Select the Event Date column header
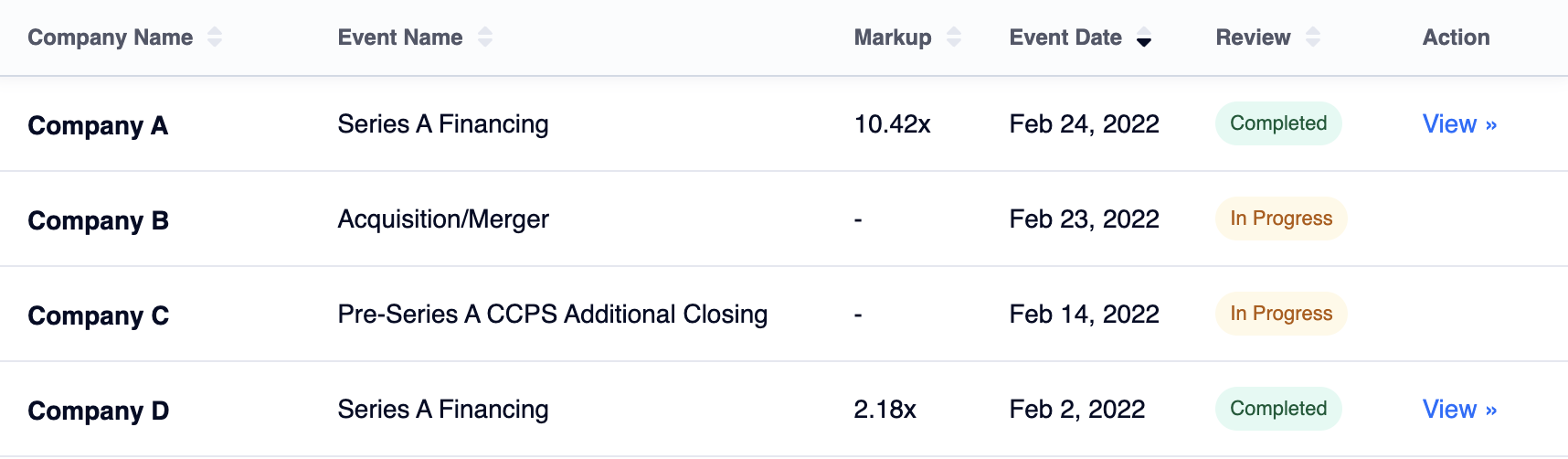 pos(1065,37)
